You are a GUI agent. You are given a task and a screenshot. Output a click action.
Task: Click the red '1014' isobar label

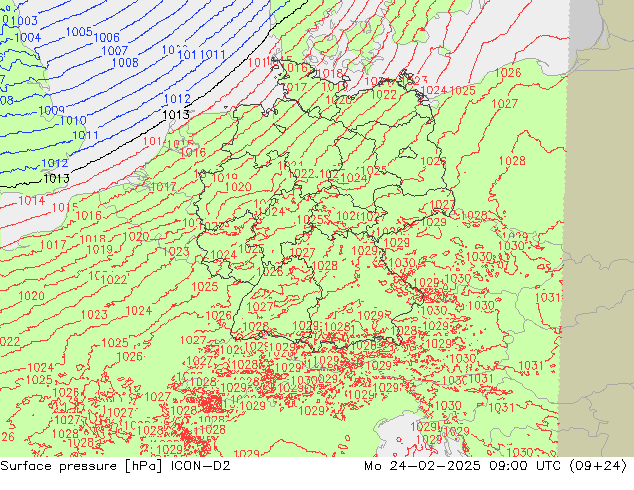point(32,200)
